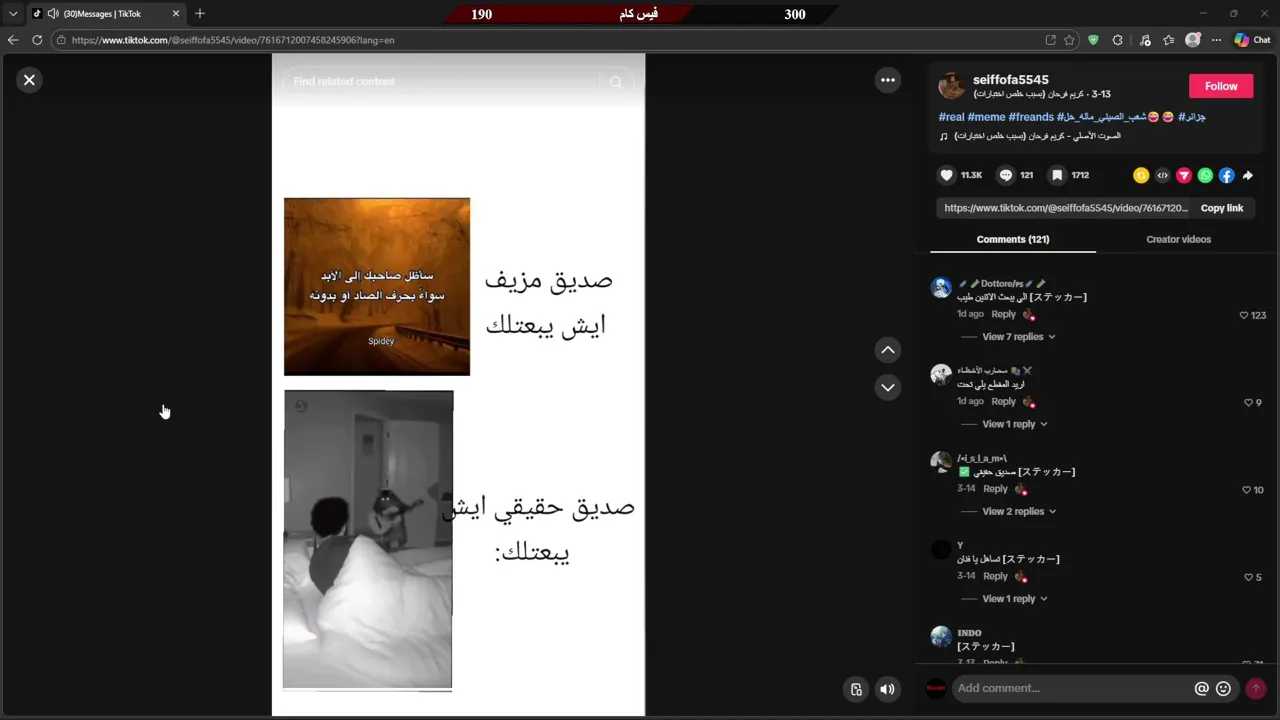
Task: Close the TikTok video viewer with X
Action: [x=29, y=80]
